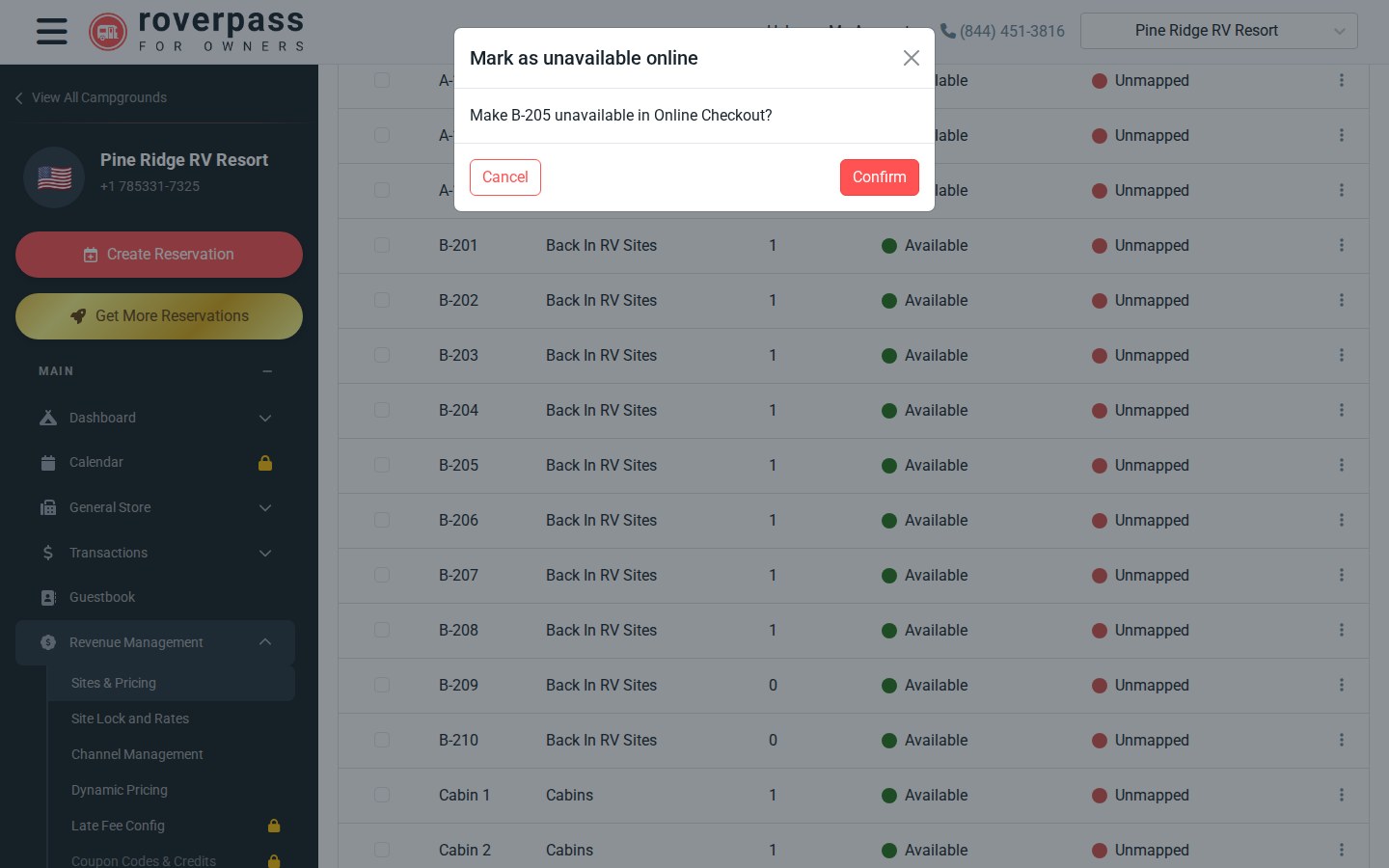Go back to View All Campgrounds
The image size is (1389, 868).
(91, 97)
